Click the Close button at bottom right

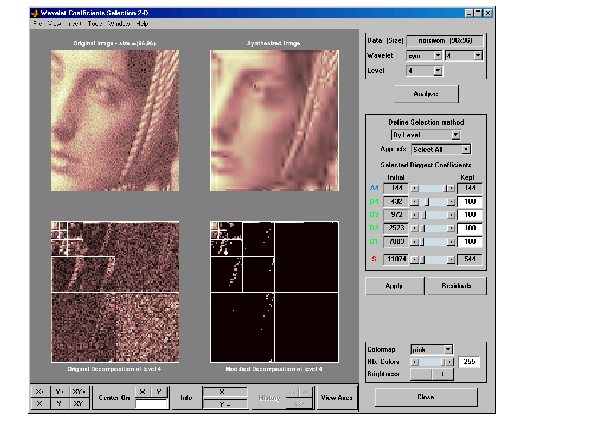pos(426,397)
